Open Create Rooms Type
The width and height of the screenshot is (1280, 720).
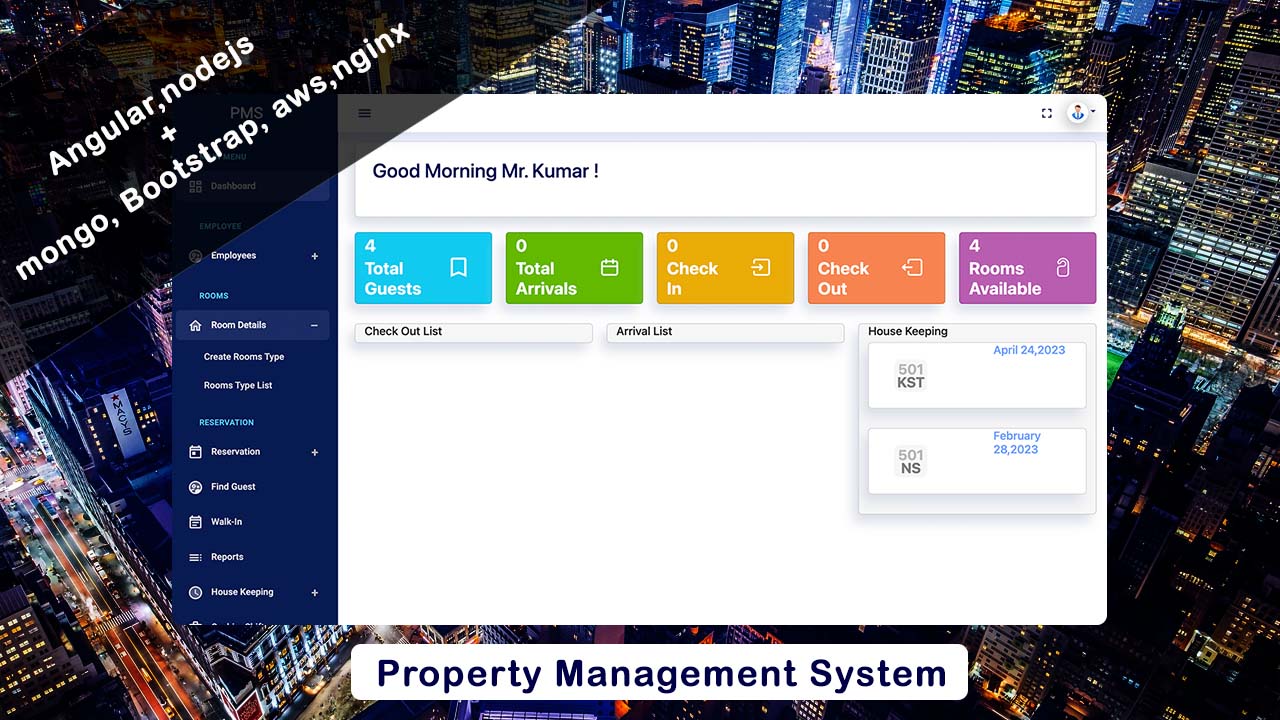click(244, 357)
